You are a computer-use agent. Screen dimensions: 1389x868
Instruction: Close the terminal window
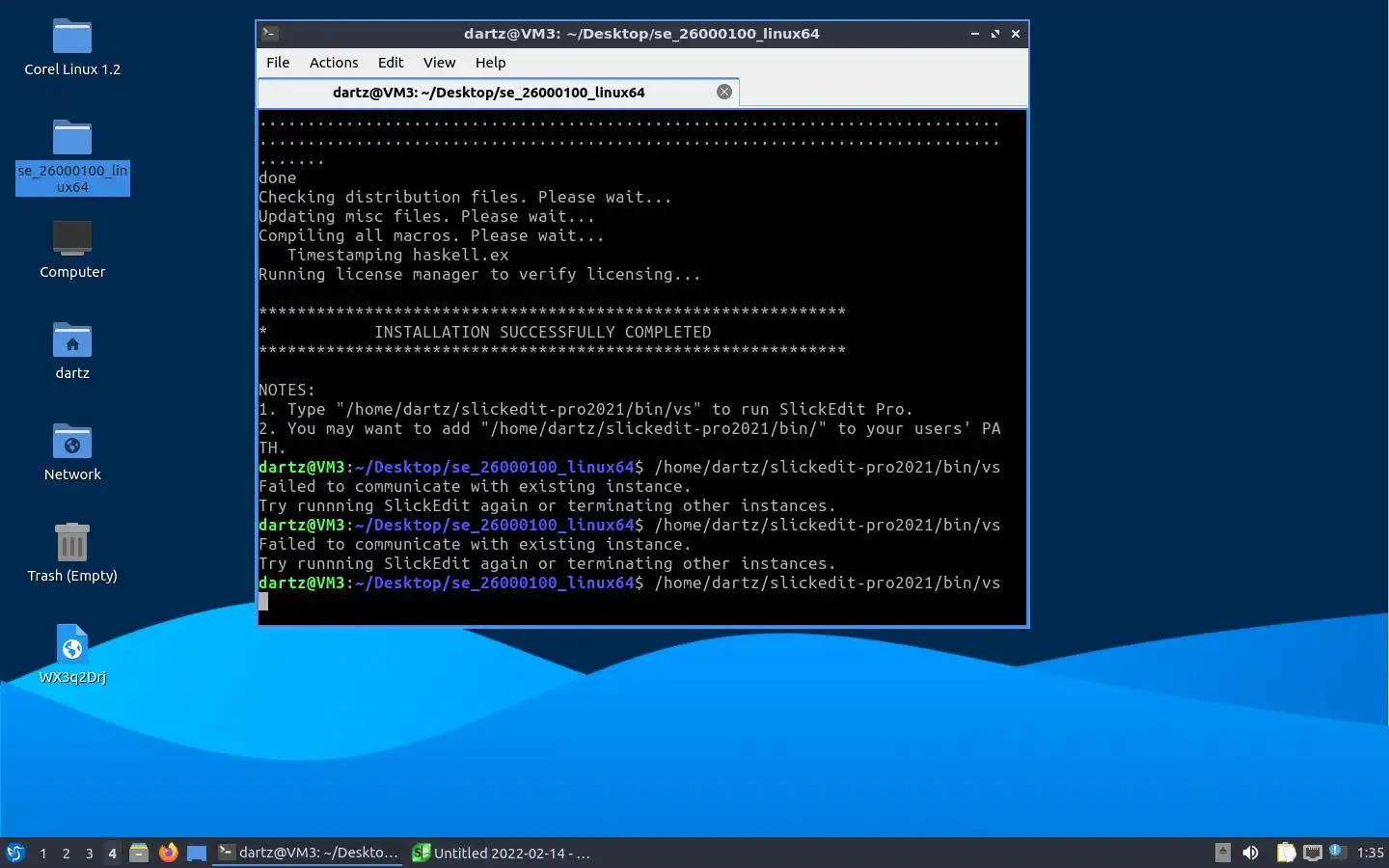point(1016,34)
